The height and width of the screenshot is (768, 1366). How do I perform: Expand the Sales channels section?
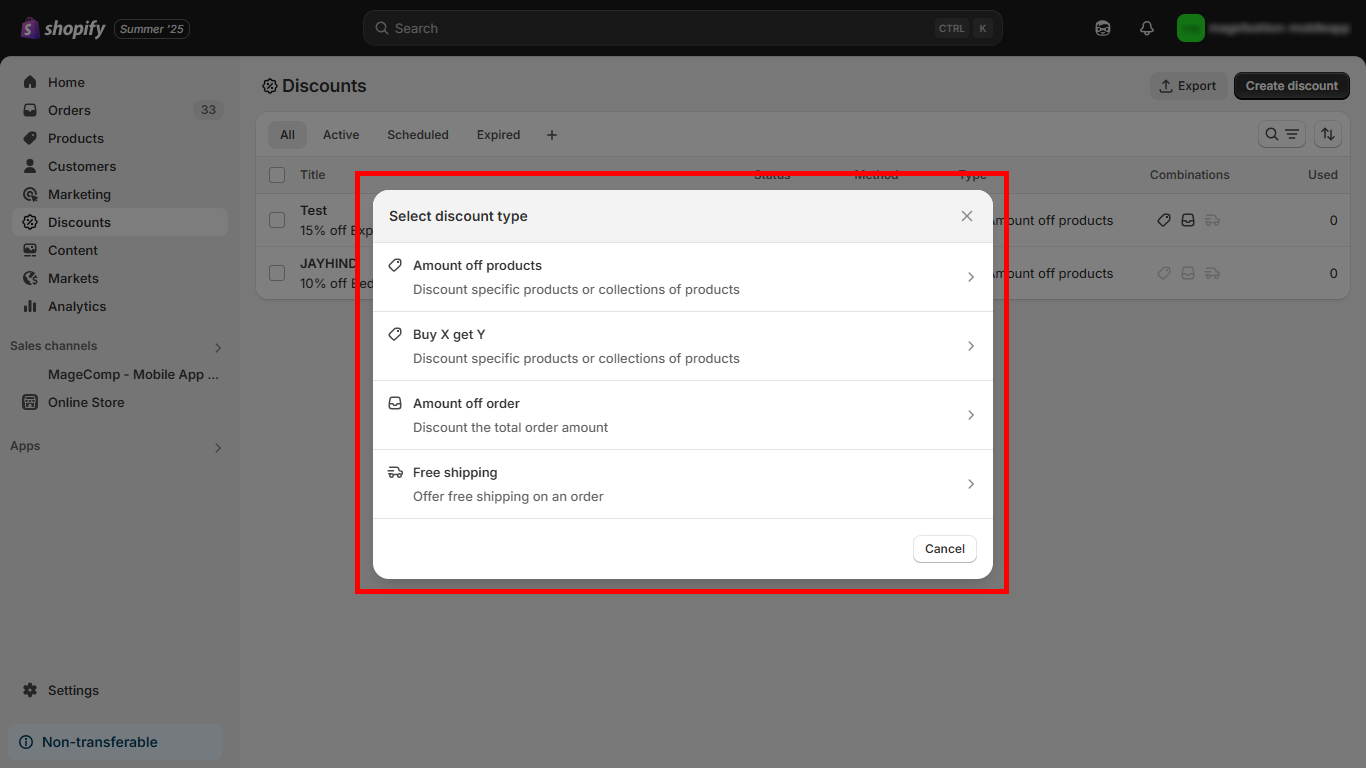click(218, 347)
